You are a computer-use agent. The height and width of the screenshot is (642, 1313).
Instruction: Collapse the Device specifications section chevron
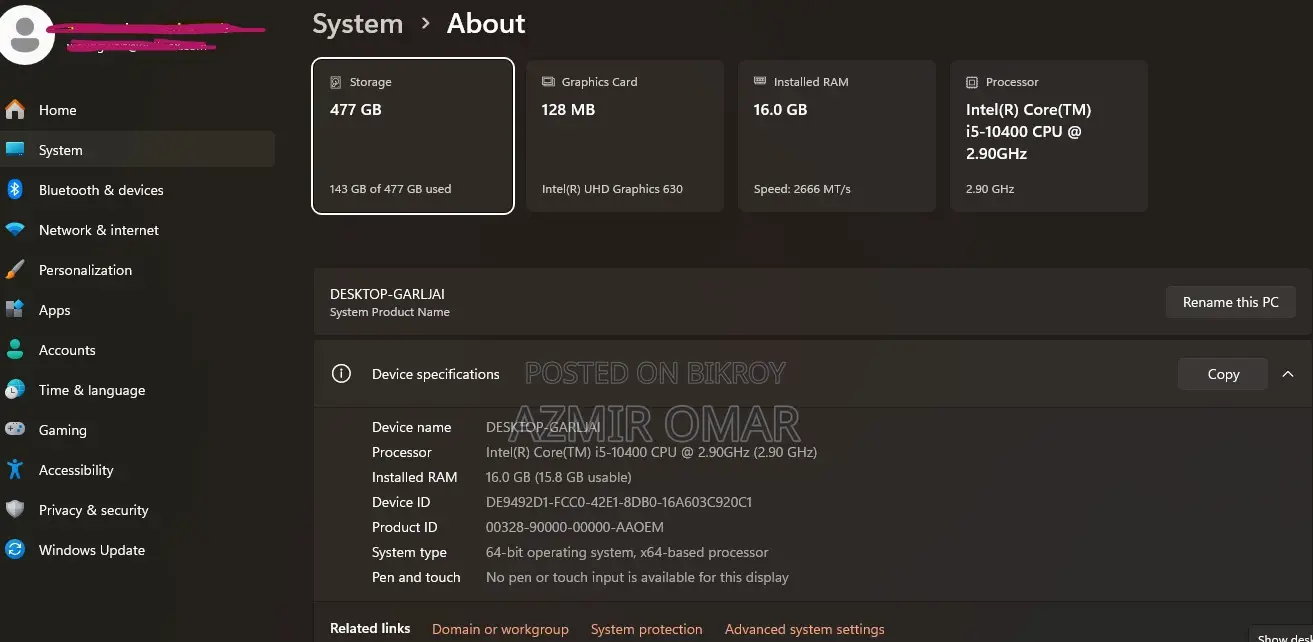[x=1288, y=374]
